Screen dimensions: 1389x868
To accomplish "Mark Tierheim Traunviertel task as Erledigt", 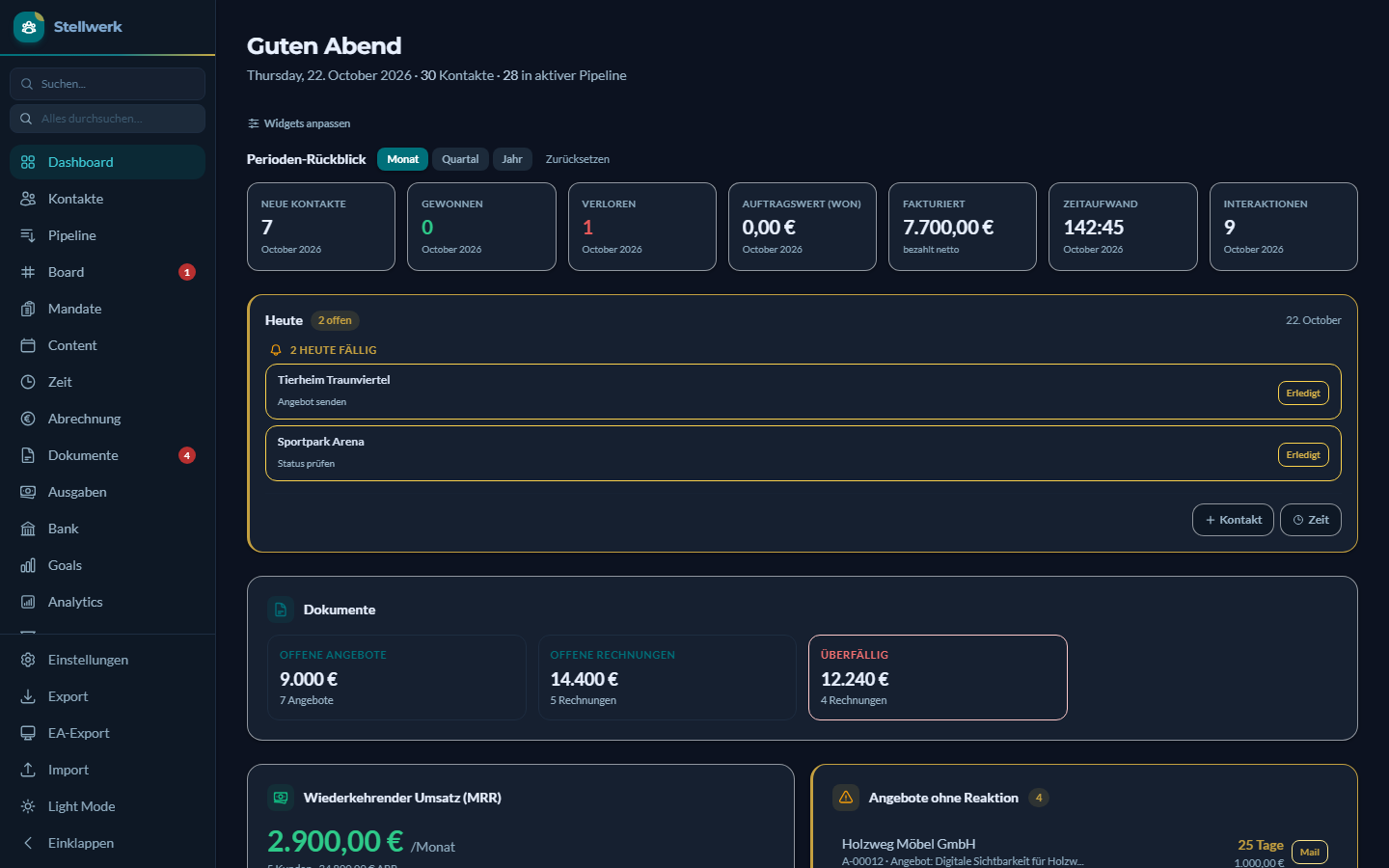I will [x=1303, y=393].
